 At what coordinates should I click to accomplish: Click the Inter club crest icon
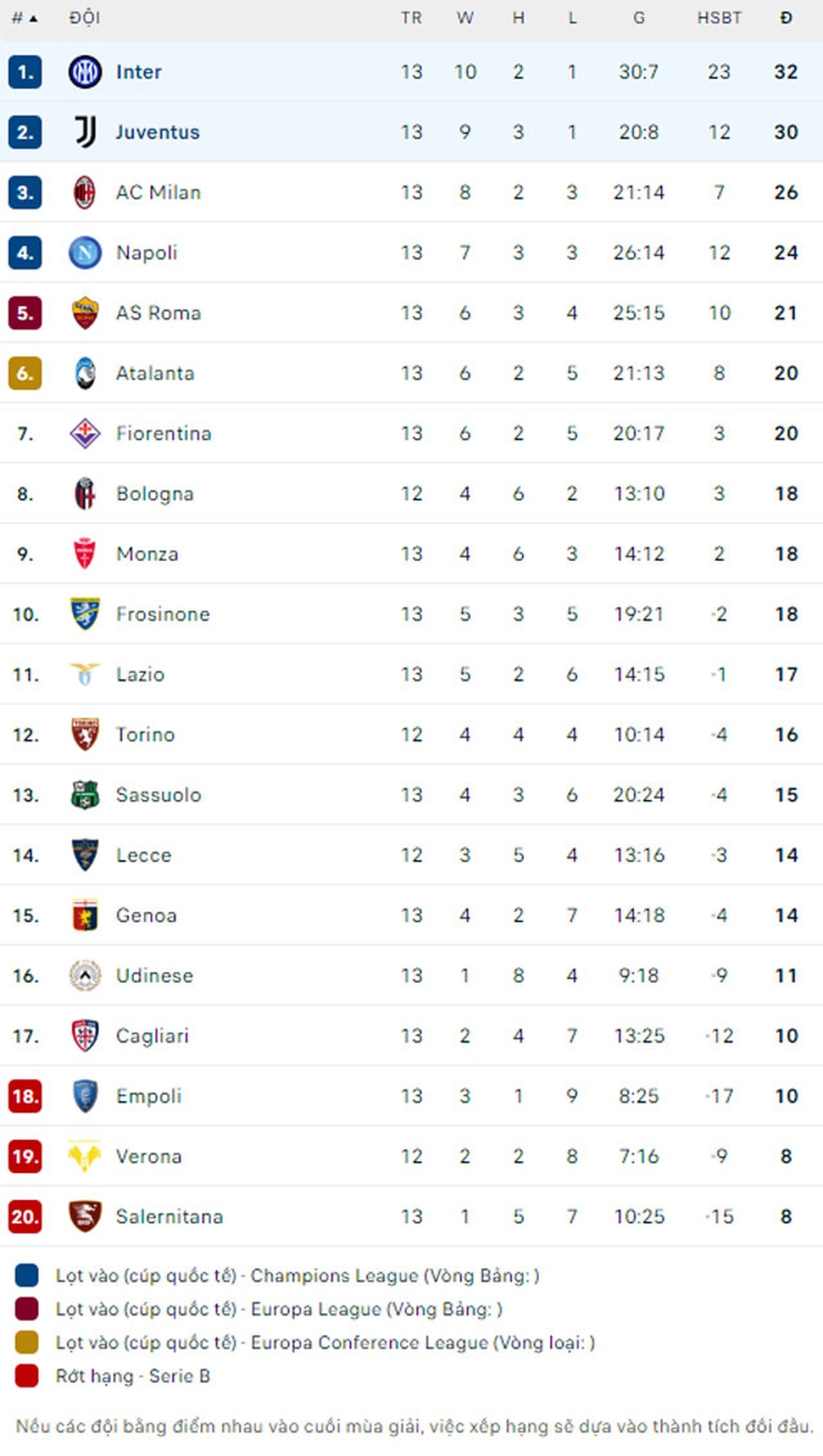(x=85, y=72)
